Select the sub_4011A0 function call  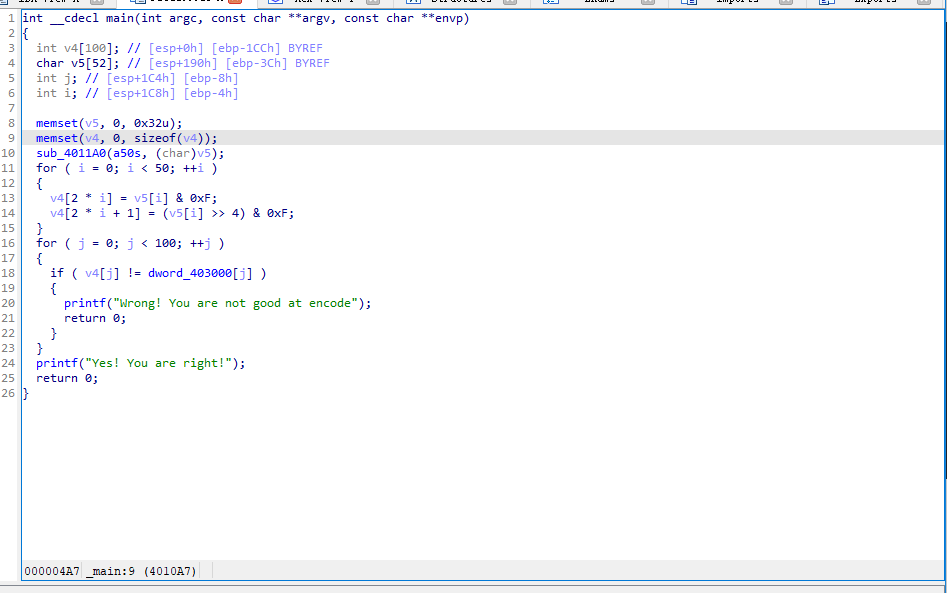click(x=76, y=153)
